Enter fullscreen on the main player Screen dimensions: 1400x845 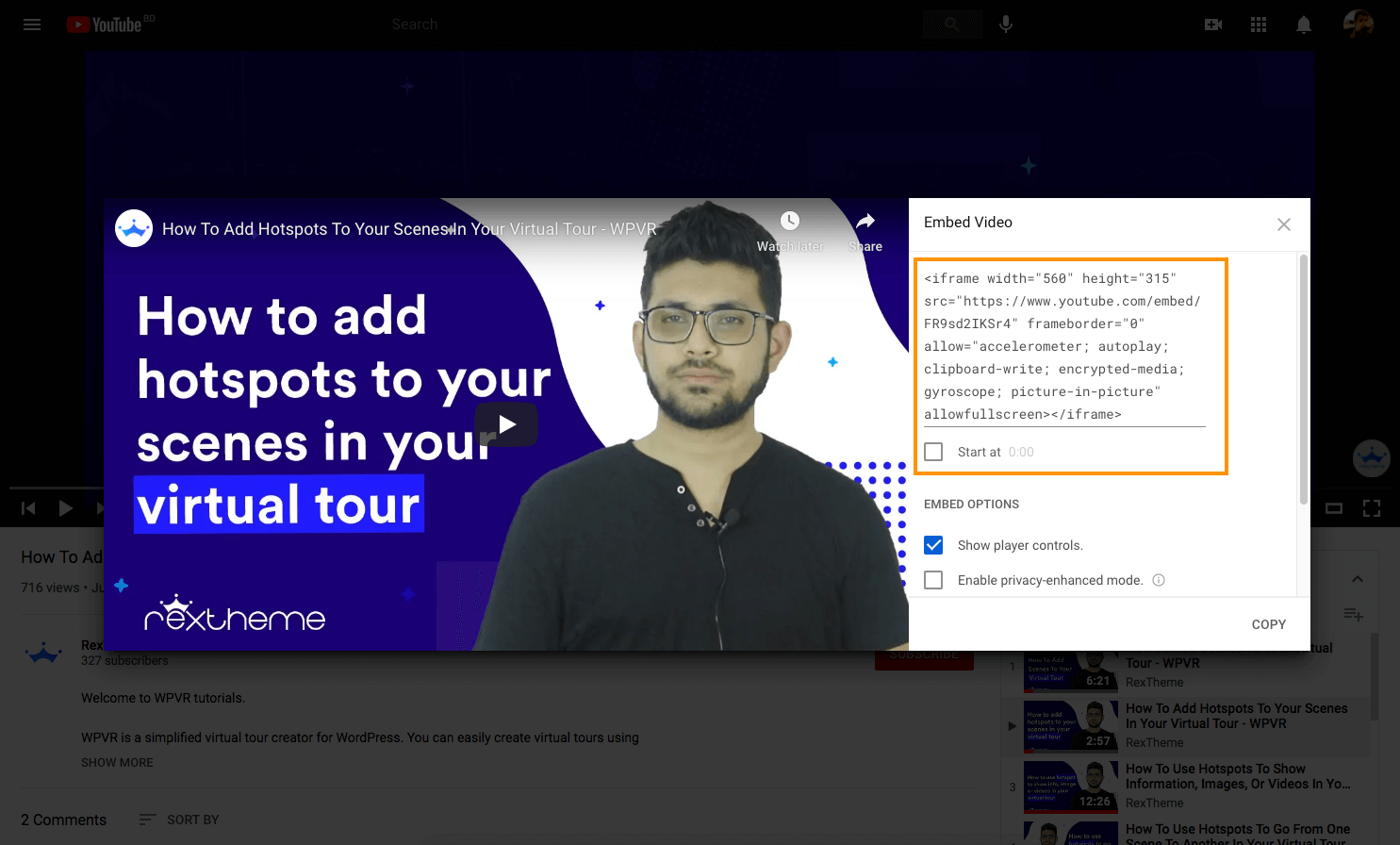[1372, 508]
